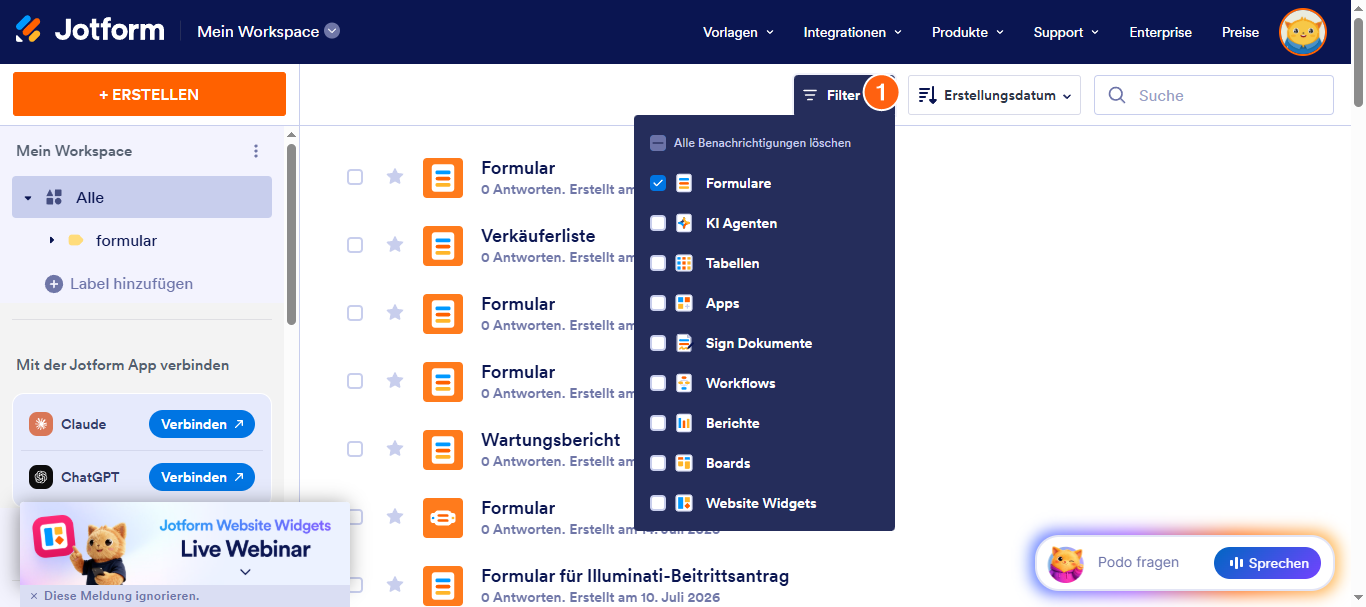Click the search magnifier icon
Viewport: 1366px width, 607px height.
pyautogui.click(x=1117, y=95)
